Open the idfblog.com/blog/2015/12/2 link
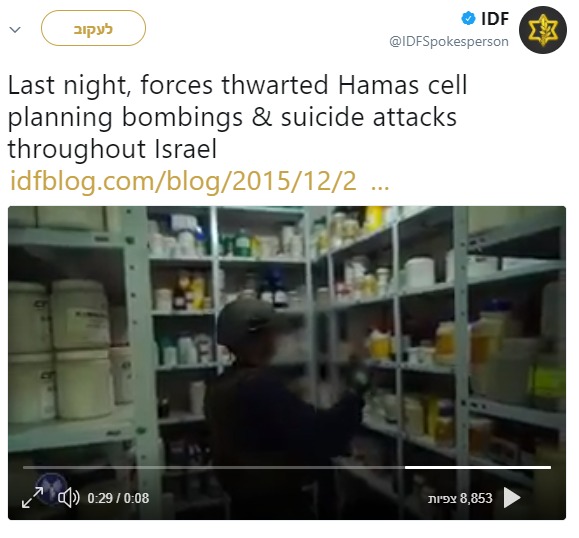579x538 pixels. coord(183,181)
